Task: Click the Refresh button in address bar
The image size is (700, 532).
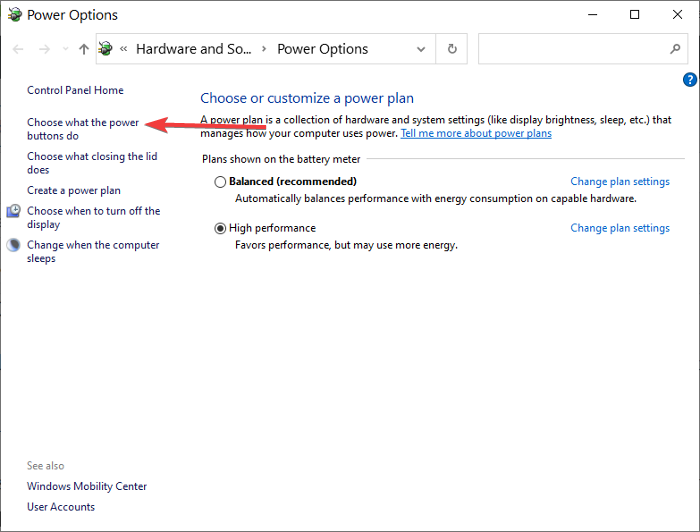Action: [x=452, y=49]
